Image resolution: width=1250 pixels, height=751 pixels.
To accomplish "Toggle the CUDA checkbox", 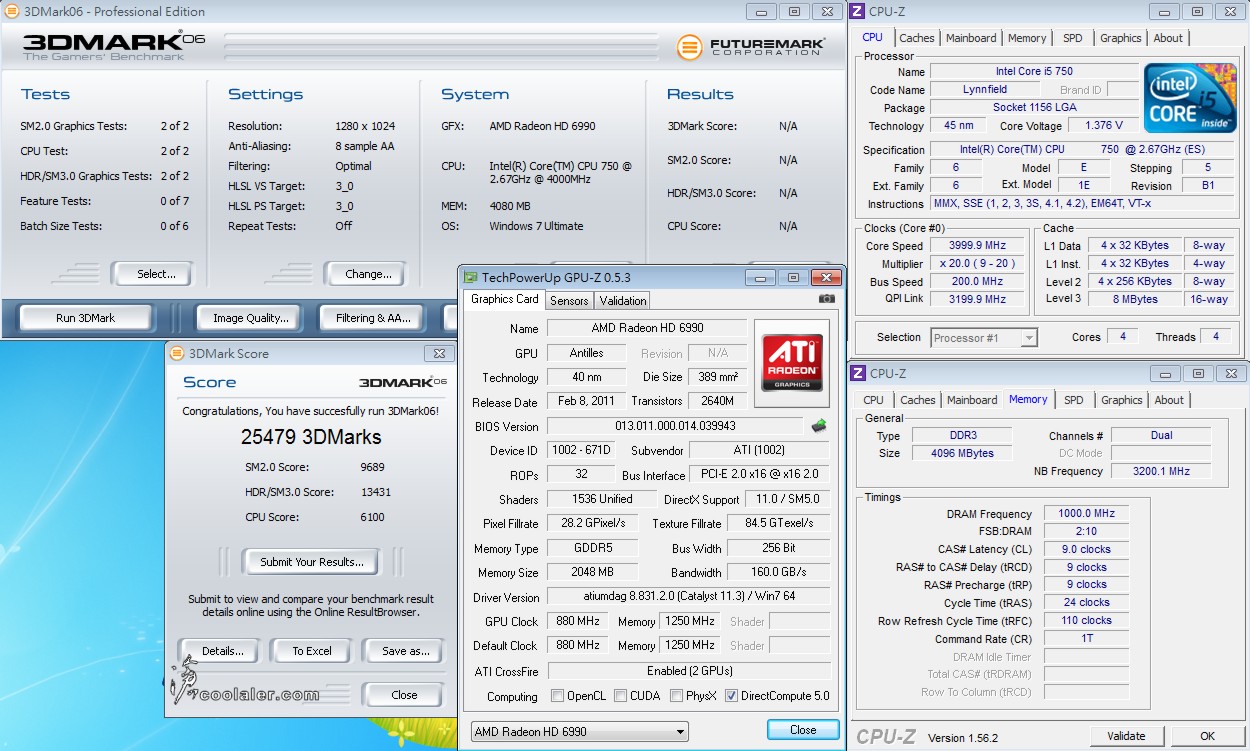I will (621, 696).
